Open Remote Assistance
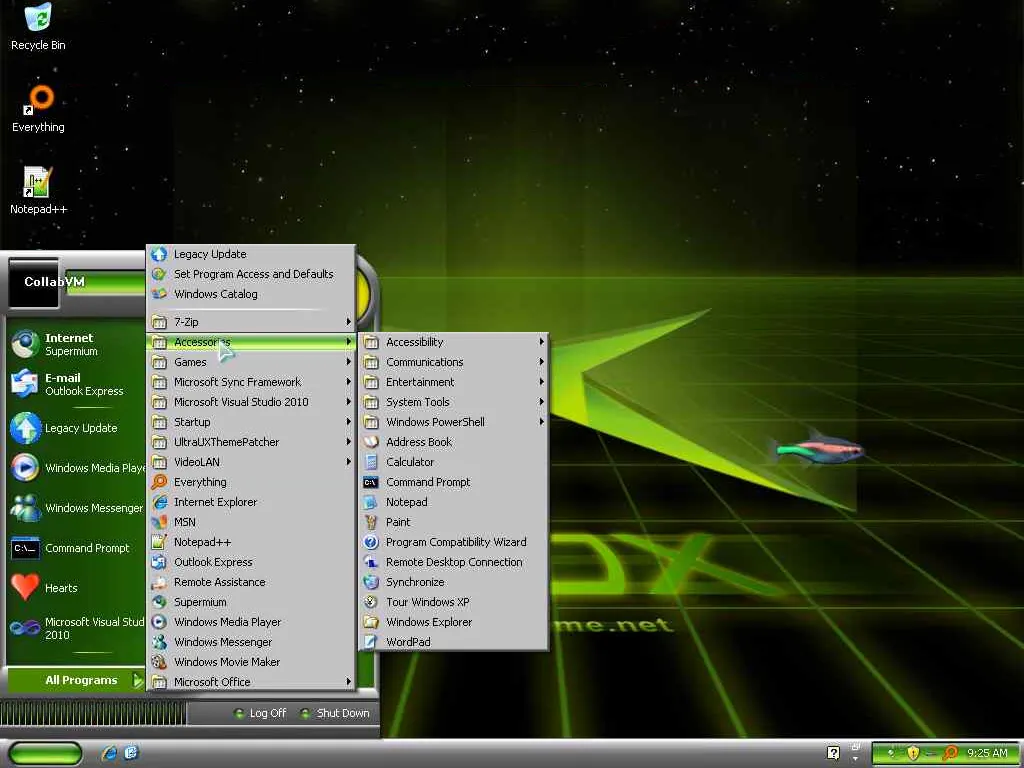 (251, 582)
